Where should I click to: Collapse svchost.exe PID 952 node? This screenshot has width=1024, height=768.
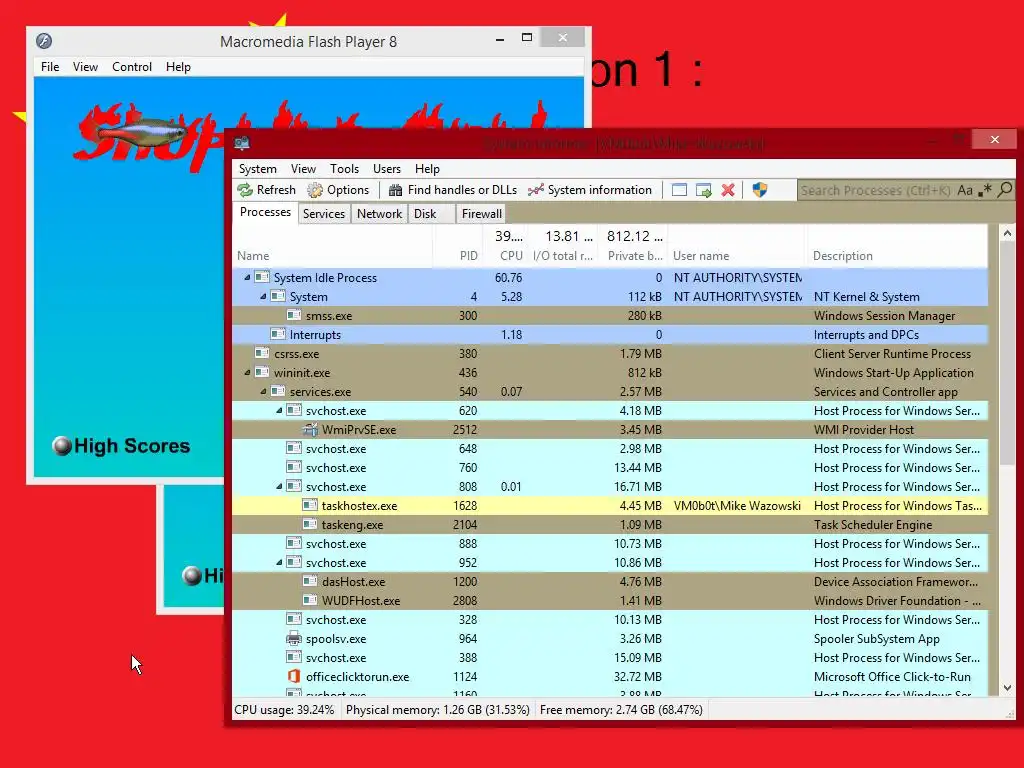click(279, 562)
